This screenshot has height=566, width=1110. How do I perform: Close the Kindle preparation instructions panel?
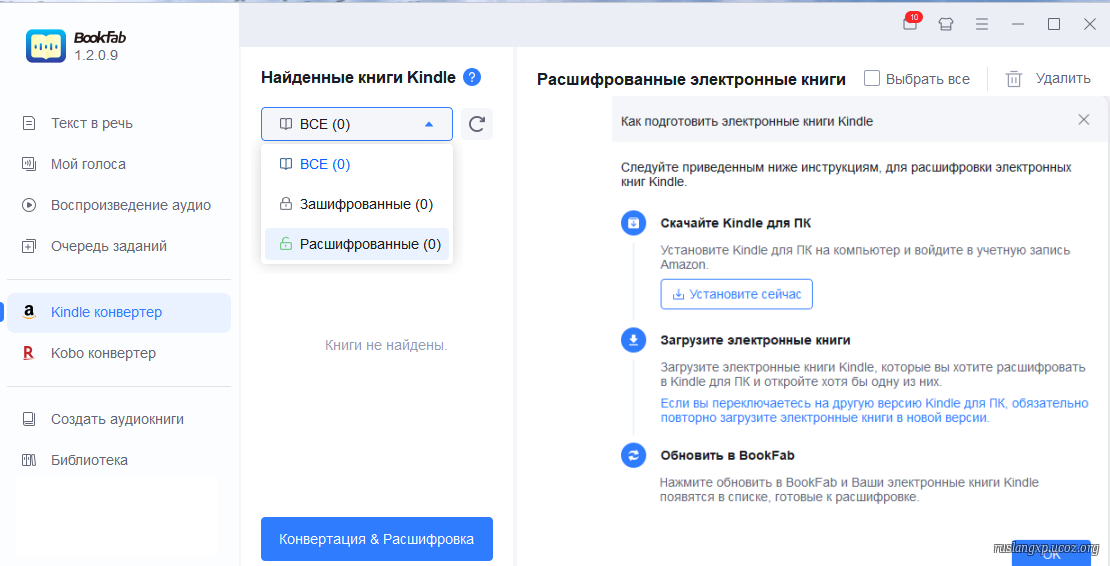coord(1083,120)
